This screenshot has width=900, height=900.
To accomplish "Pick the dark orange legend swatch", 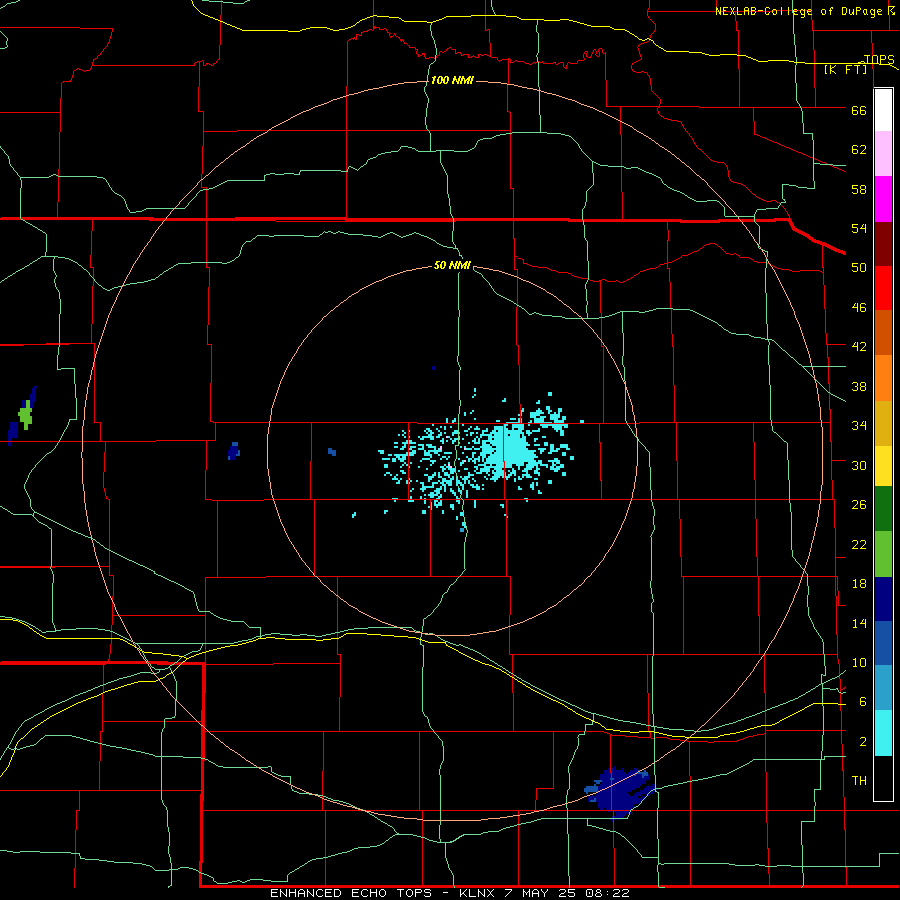I will pyautogui.click(x=883, y=332).
